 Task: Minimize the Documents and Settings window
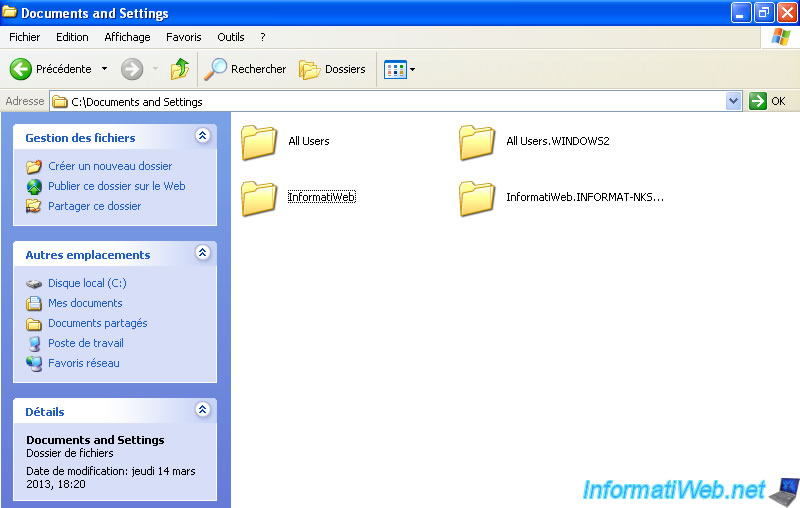pyautogui.click(x=741, y=13)
